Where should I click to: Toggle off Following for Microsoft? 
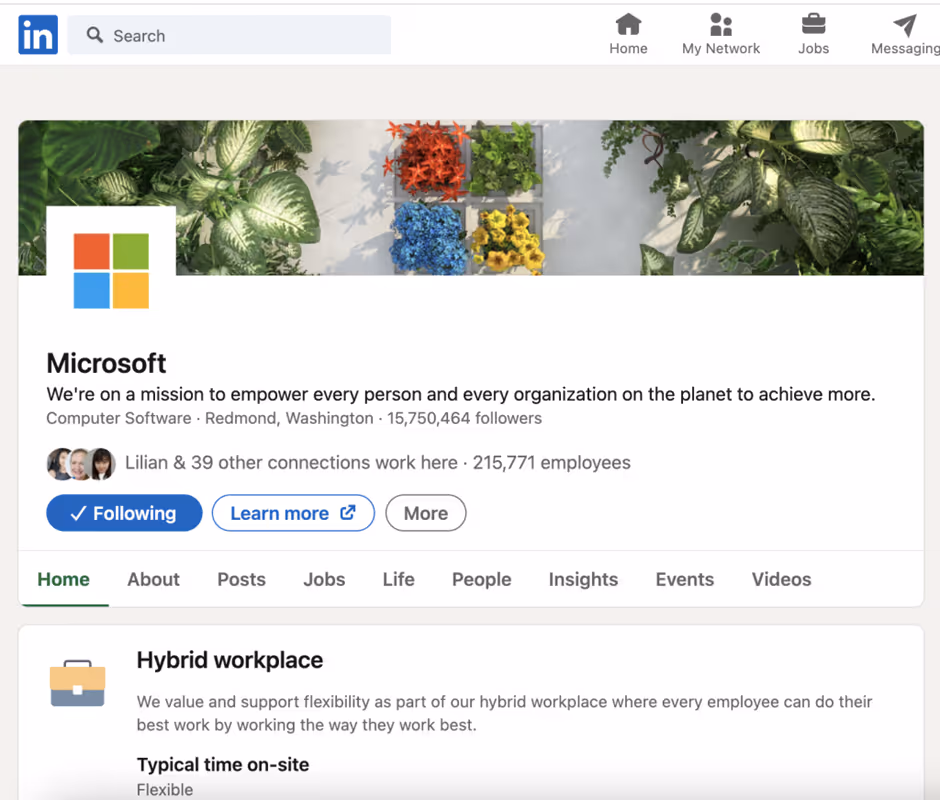tap(124, 513)
